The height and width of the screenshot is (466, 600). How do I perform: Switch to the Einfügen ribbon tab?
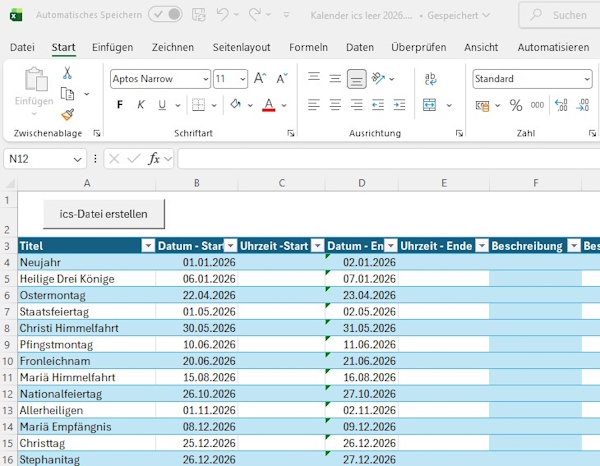112,47
